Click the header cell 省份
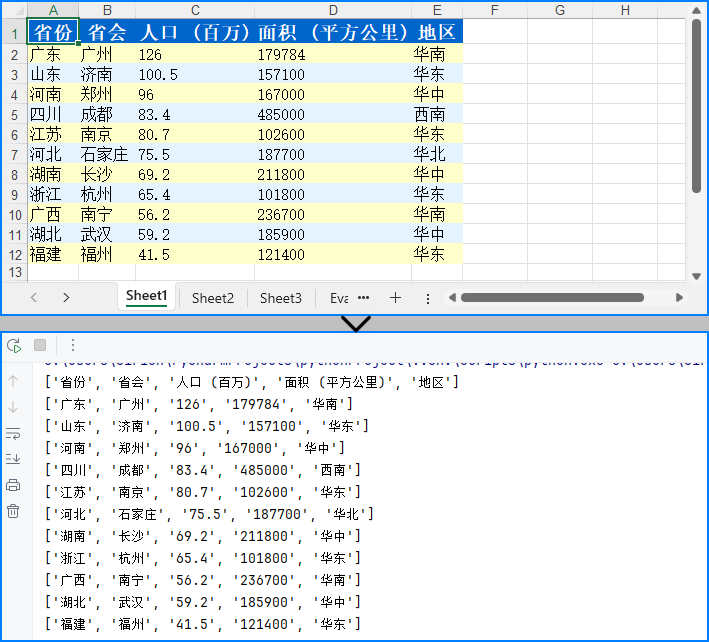The width and height of the screenshot is (709, 642). [53, 32]
